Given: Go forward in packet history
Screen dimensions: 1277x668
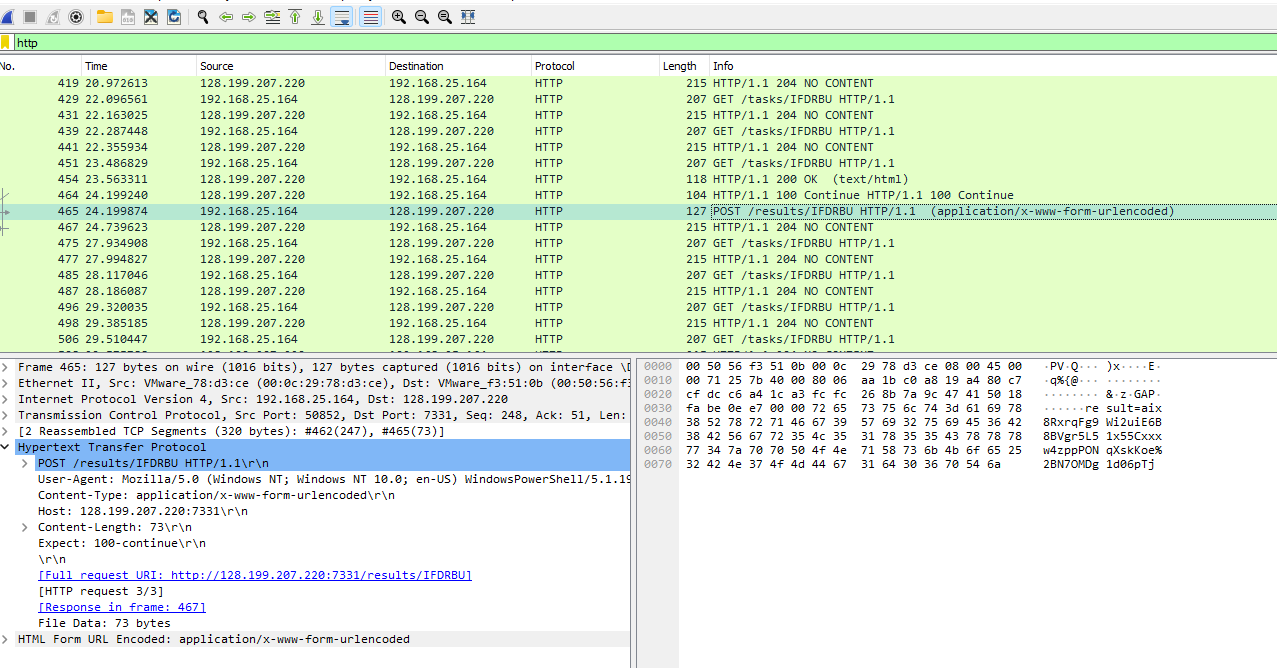Looking at the screenshot, I should pos(249,17).
